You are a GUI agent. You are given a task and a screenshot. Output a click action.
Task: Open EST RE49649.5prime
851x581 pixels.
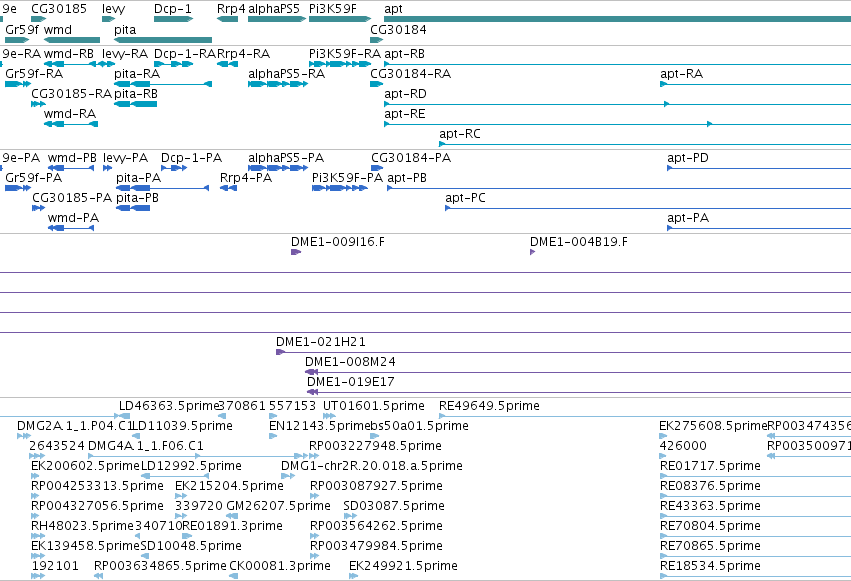click(x=489, y=406)
